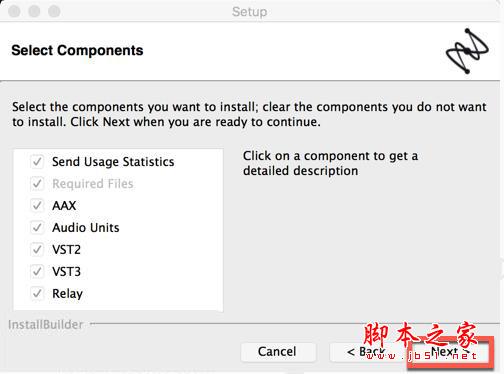This screenshot has height=374, width=504.
Task: Click the Cancel button
Action: [x=278, y=352]
